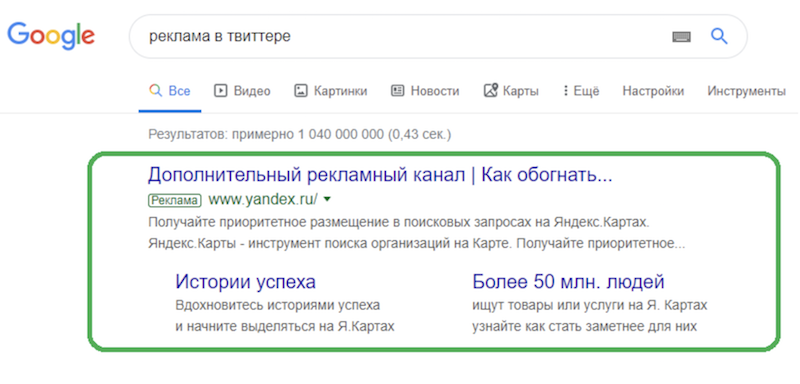800x384 pixels.
Task: Switch to the 'Видео' tab
Action: click(x=242, y=91)
